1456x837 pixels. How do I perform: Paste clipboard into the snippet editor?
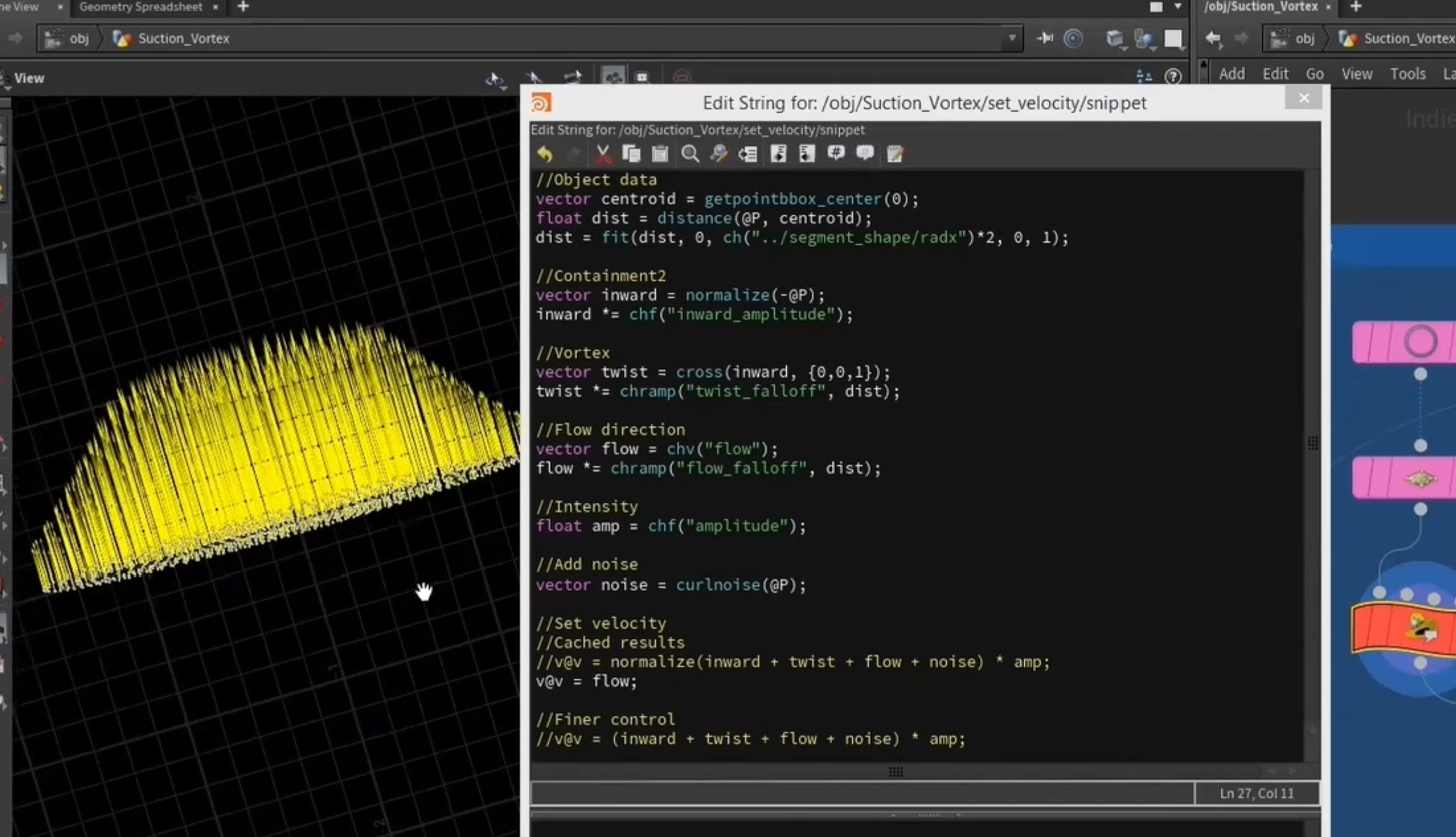pyautogui.click(x=660, y=154)
